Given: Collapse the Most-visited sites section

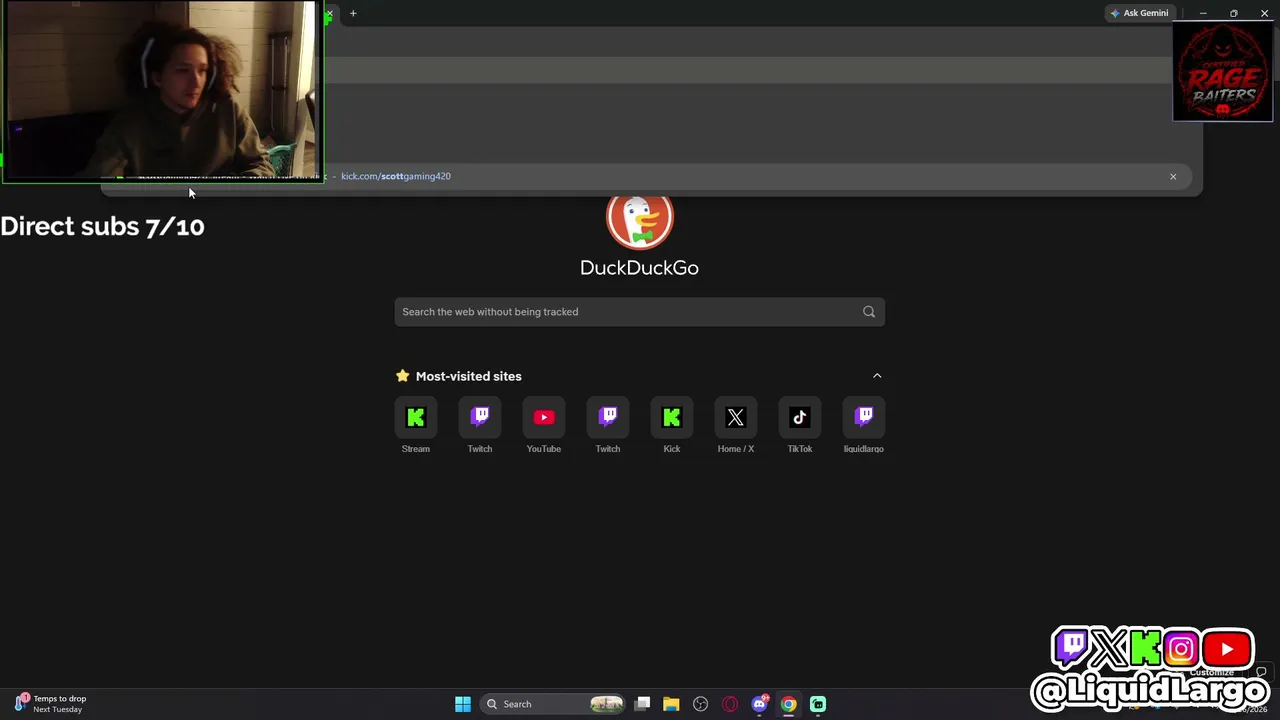Looking at the screenshot, I should (x=877, y=376).
